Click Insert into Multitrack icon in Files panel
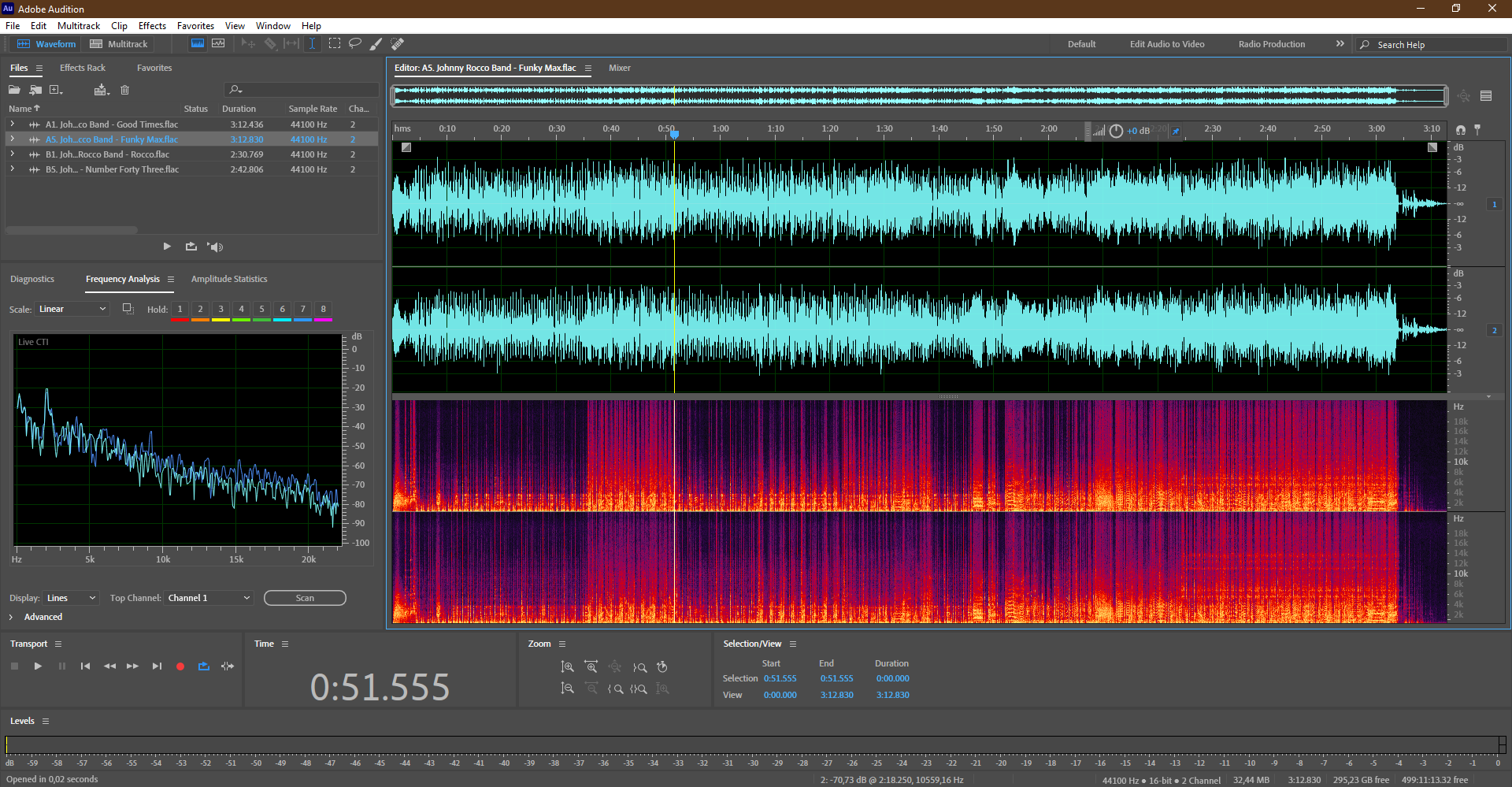This screenshot has width=1512, height=787. pyautogui.click(x=101, y=90)
